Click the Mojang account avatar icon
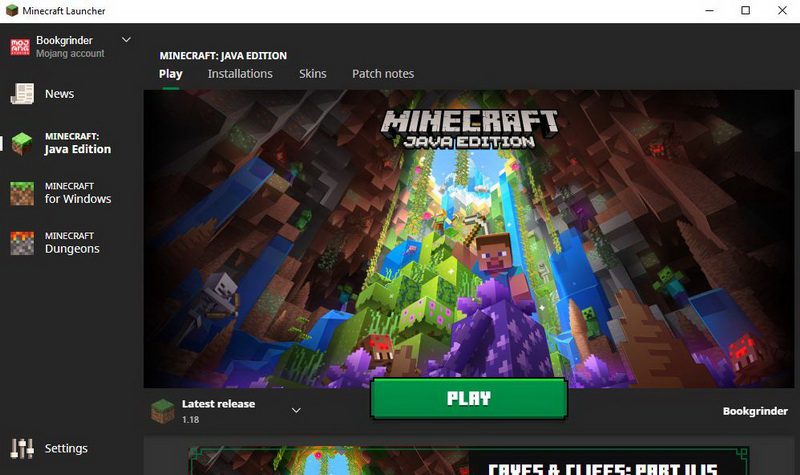Viewport: 800px width, 475px height. [x=20, y=46]
